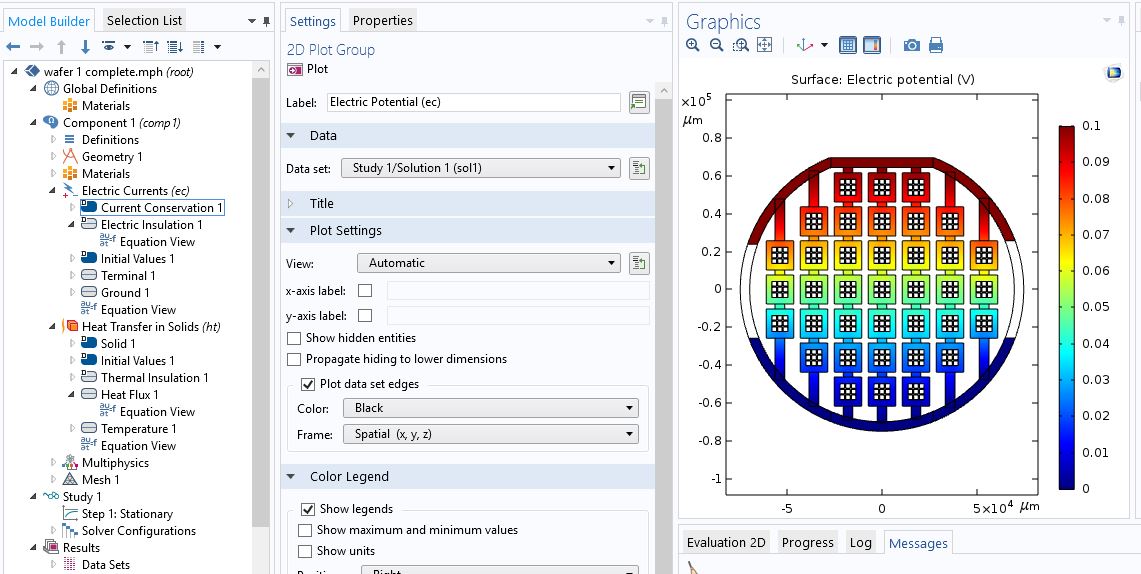The image size is (1141, 574).
Task: Enable the 'Show hidden entities' checkbox
Action: (x=294, y=338)
